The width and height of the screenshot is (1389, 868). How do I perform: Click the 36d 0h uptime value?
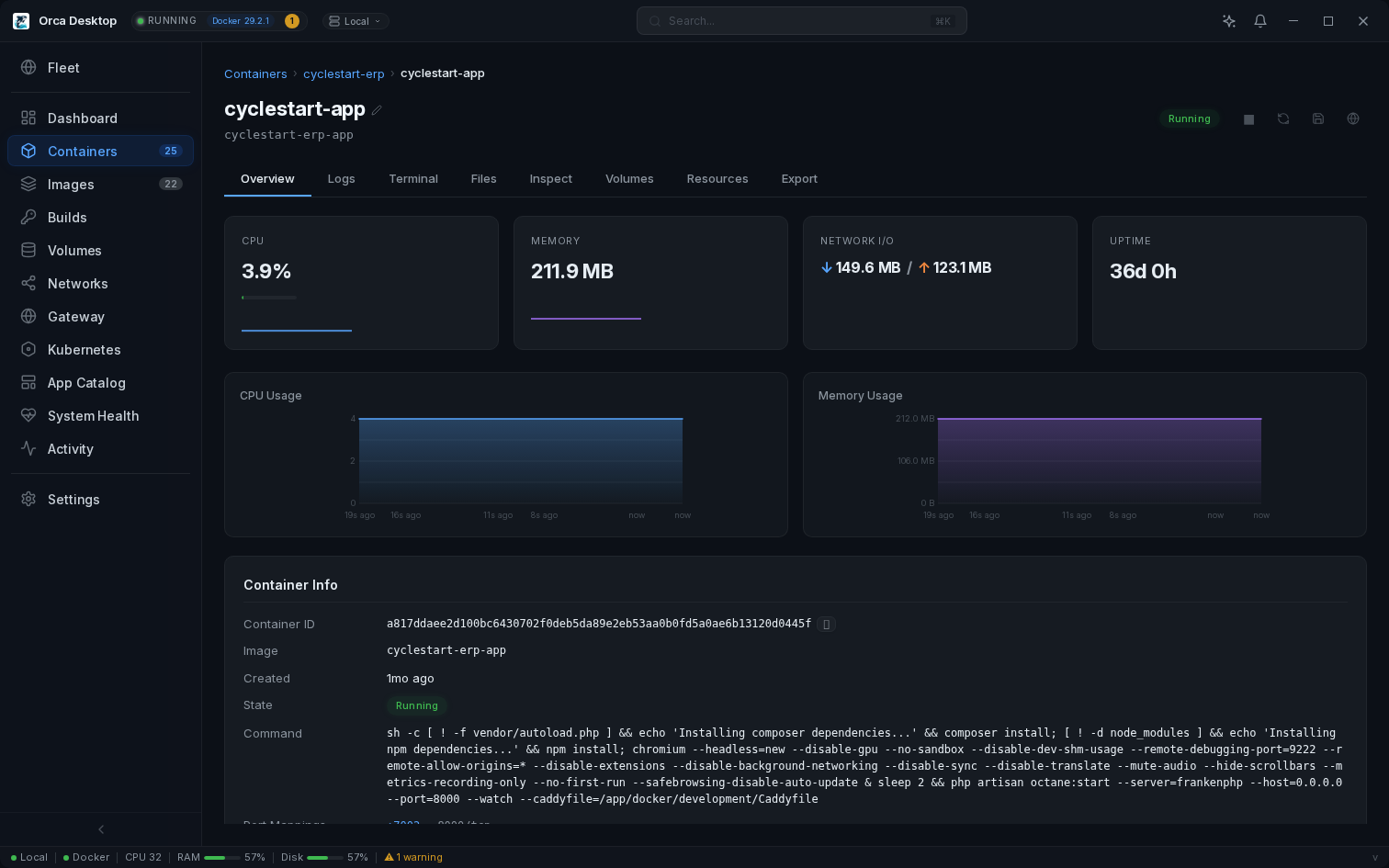click(1143, 272)
